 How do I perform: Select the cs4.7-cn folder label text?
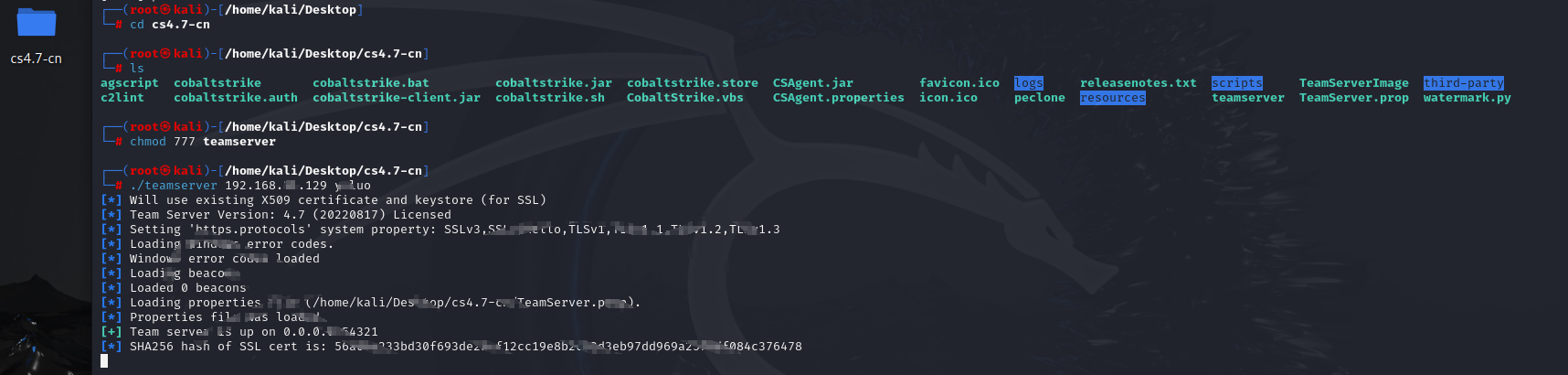pos(37,59)
